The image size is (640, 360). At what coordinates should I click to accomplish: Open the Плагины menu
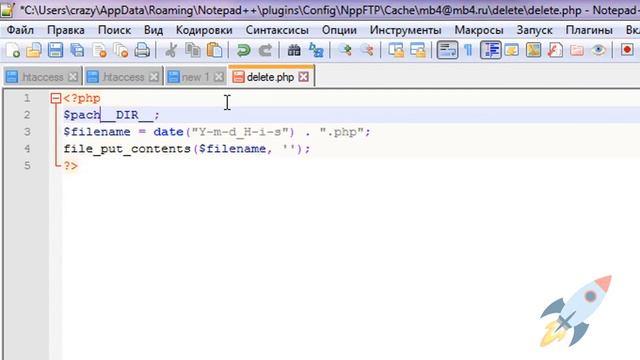tap(589, 30)
